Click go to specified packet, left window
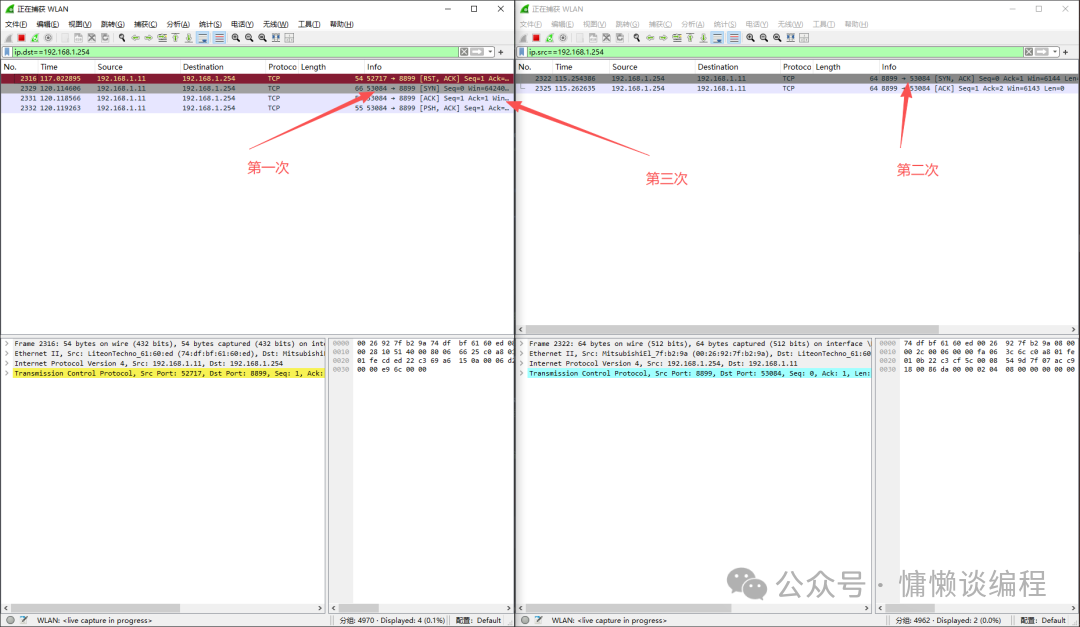The width and height of the screenshot is (1080, 627). coord(162,38)
